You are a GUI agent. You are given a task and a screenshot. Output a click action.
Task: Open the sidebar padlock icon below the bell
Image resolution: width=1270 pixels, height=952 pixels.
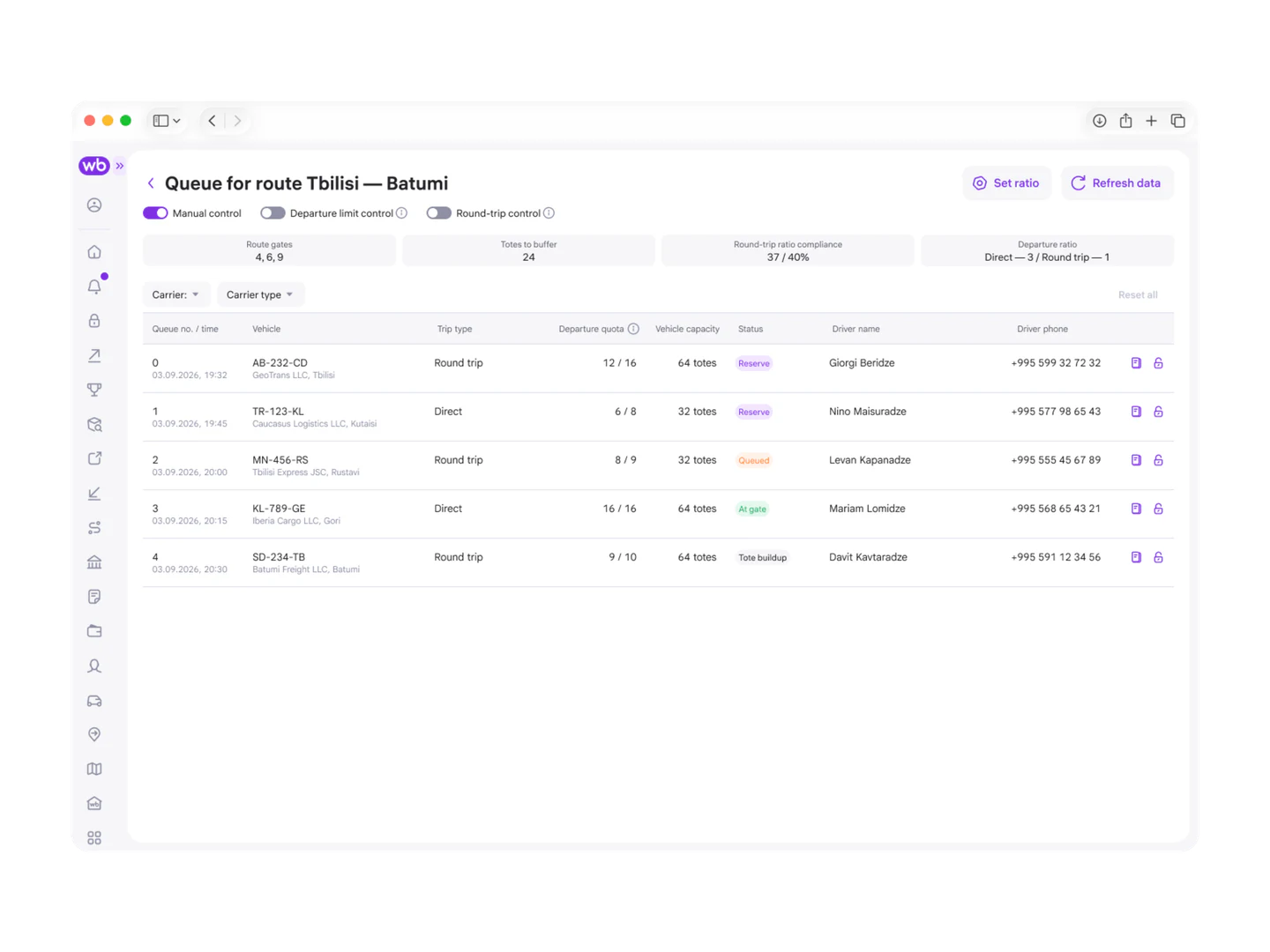point(94,321)
